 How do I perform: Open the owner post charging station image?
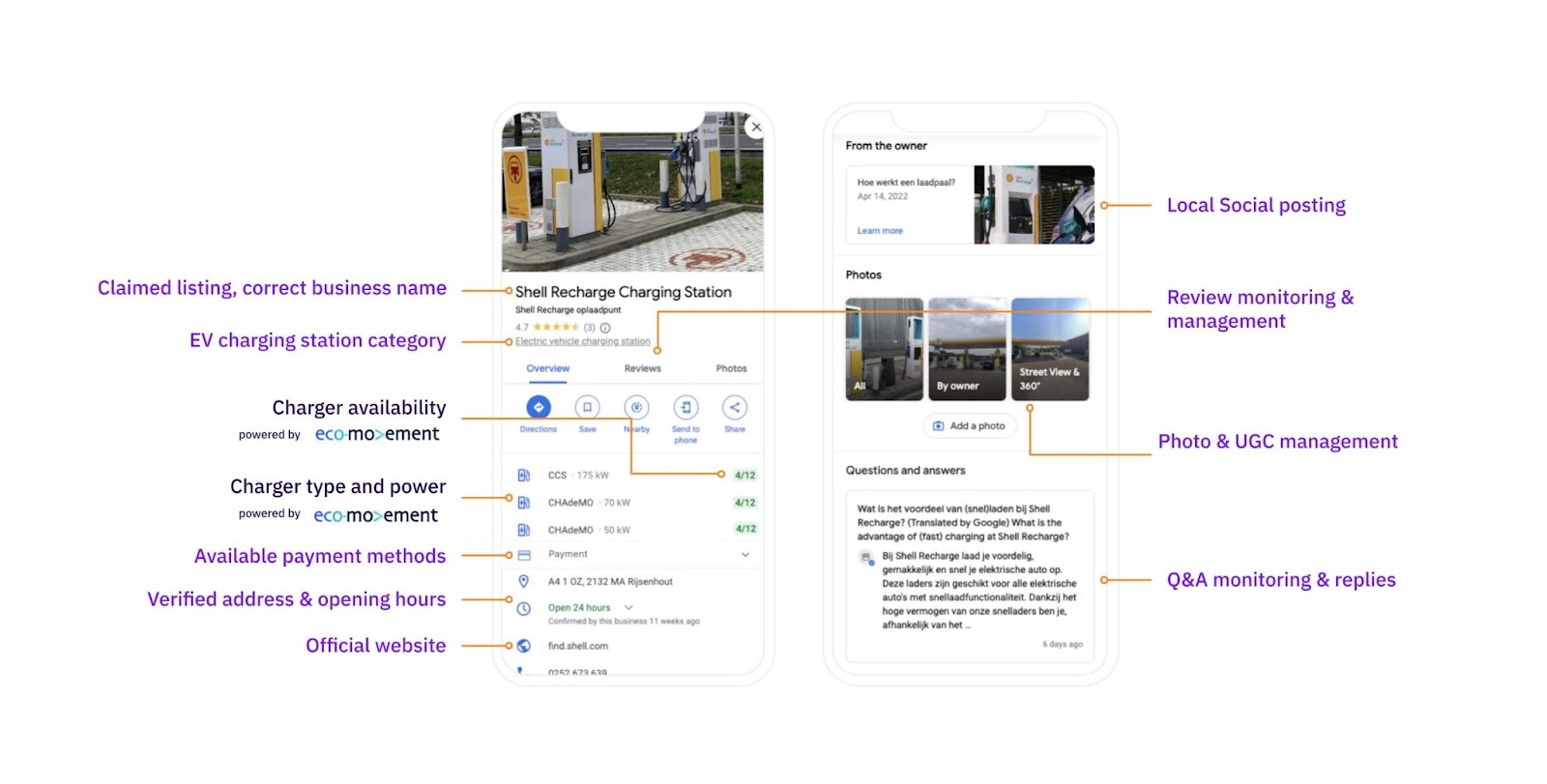(x=1034, y=204)
